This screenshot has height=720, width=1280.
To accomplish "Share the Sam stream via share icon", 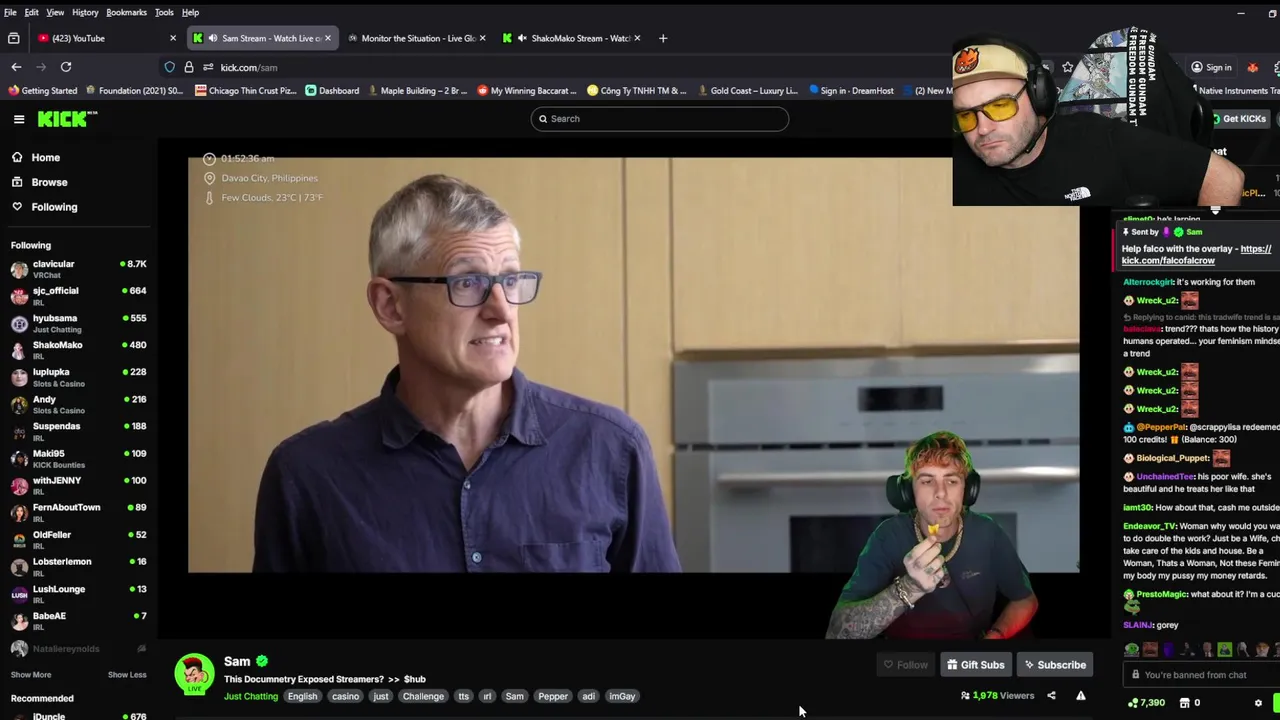I will point(1051,696).
